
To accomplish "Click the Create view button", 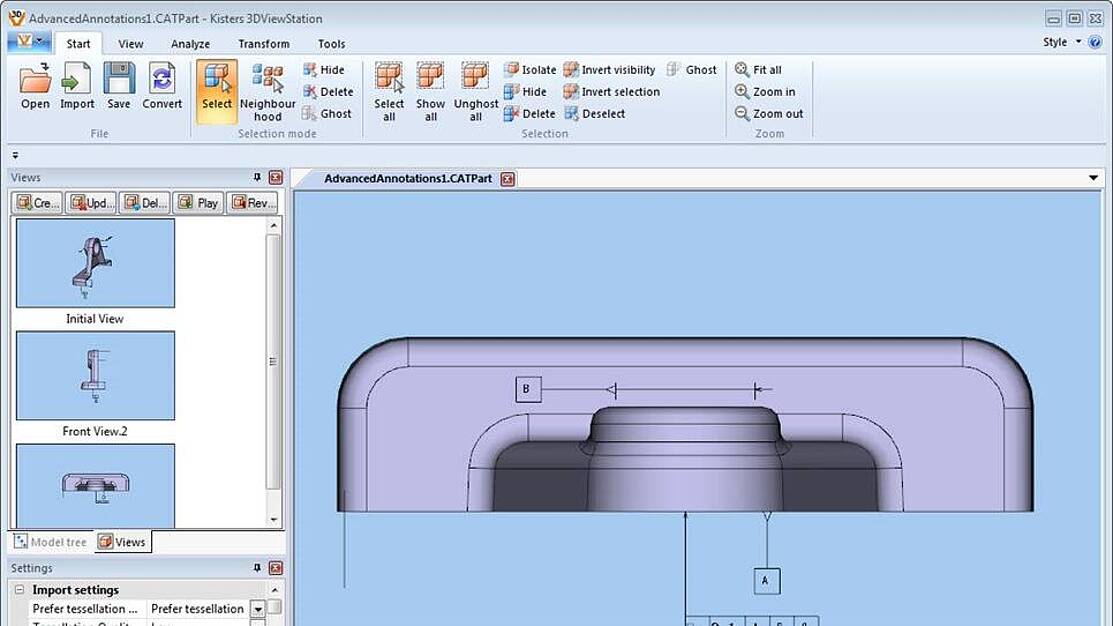I will pyautogui.click(x=37, y=203).
